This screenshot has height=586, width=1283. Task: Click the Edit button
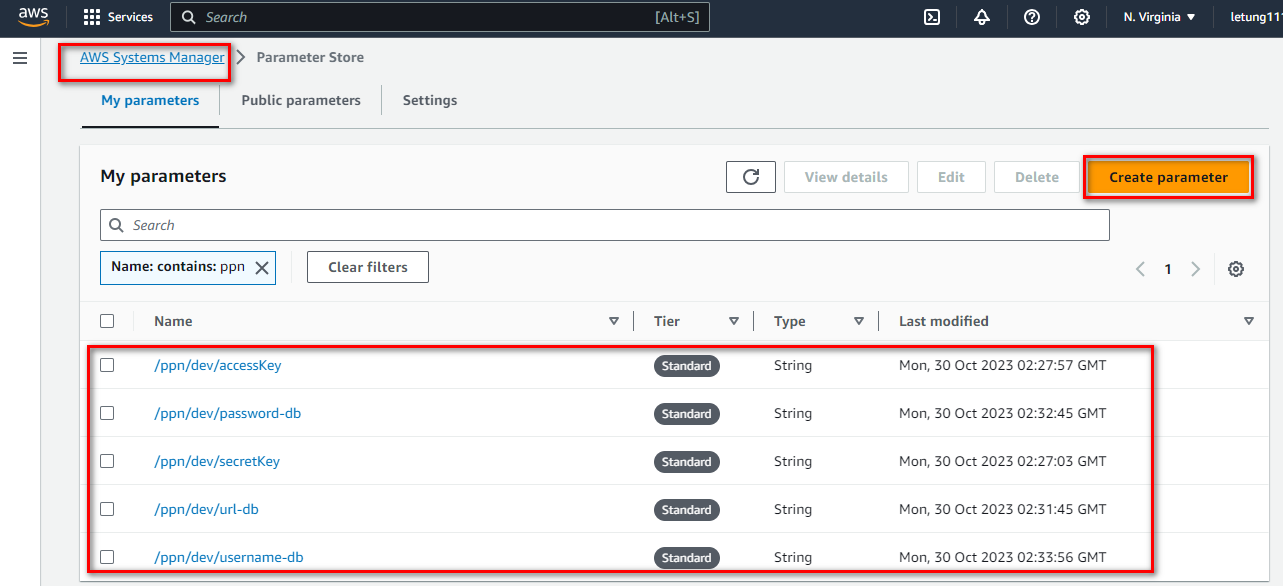point(951,177)
